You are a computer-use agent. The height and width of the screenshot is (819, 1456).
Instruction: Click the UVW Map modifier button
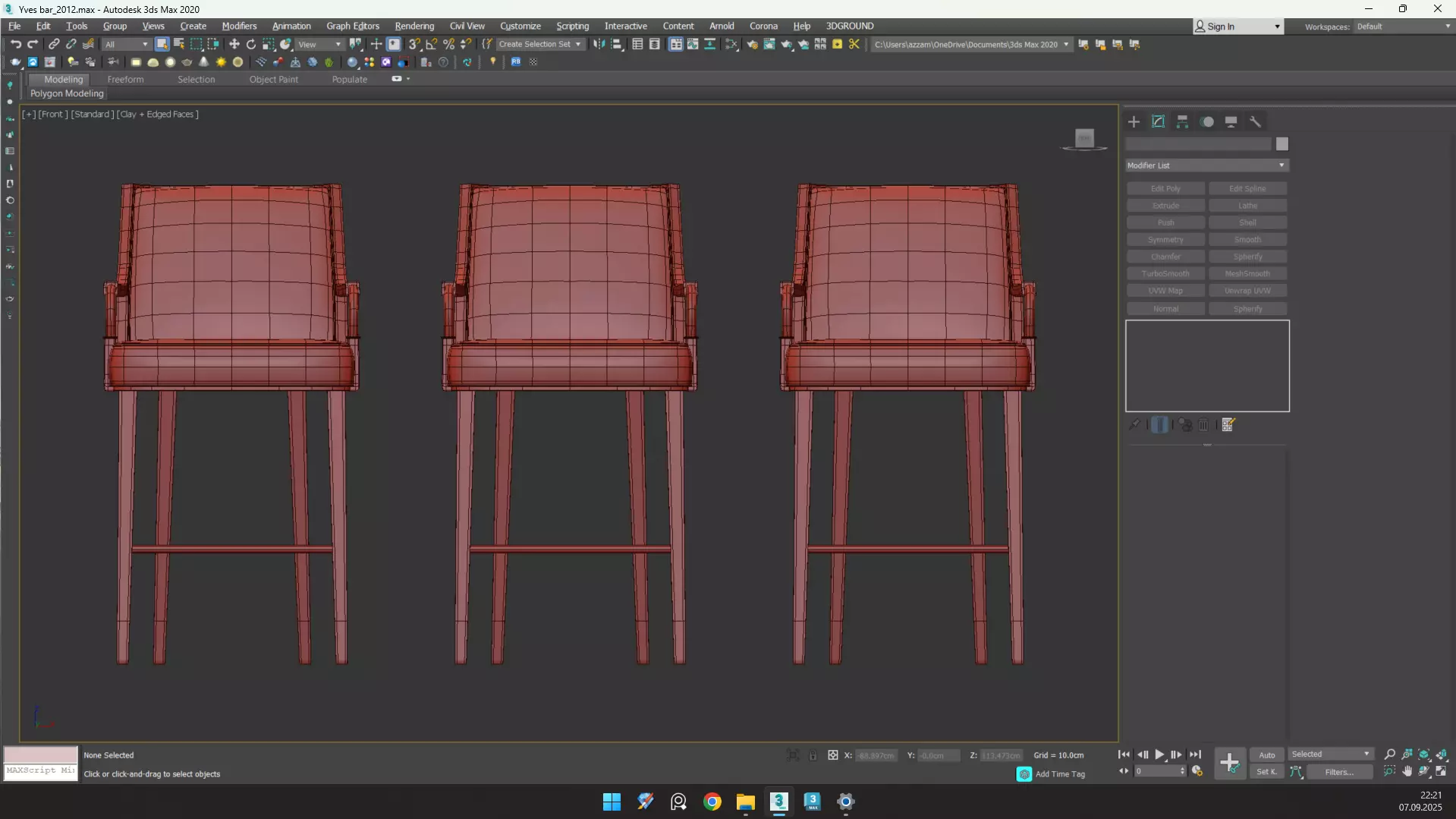pyautogui.click(x=1165, y=291)
